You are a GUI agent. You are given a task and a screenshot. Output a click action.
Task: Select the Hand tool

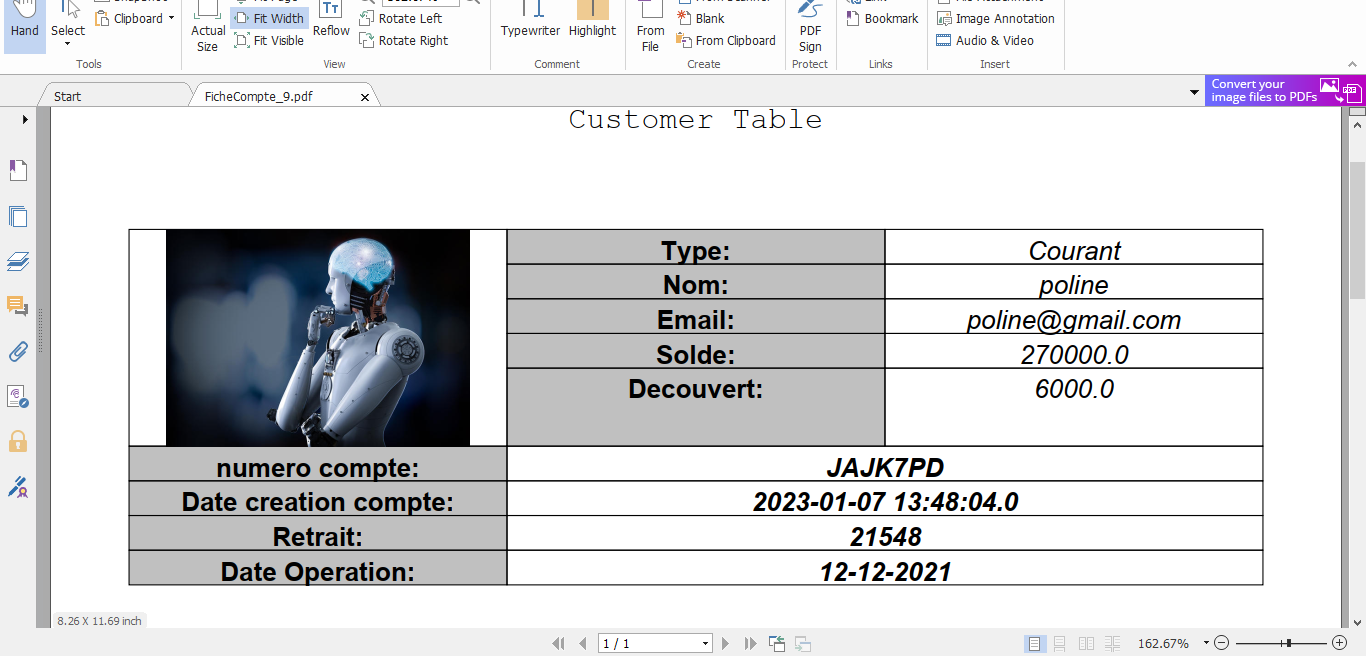pos(23,22)
